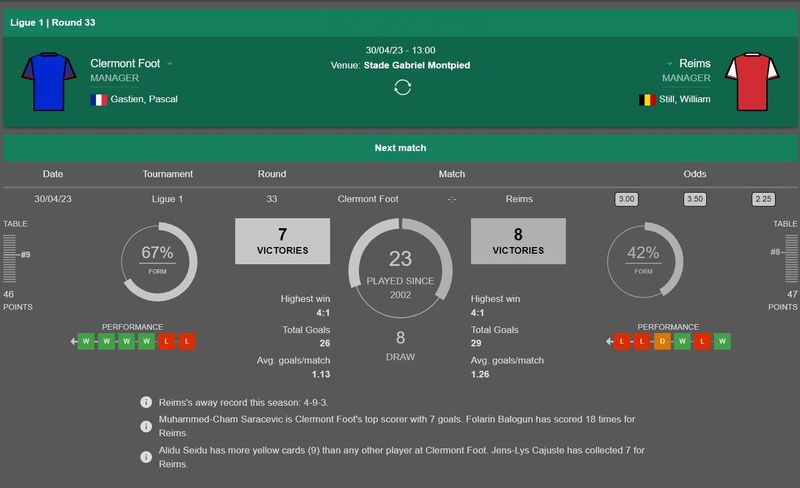This screenshot has height=488, width=800.
Task: Click the Tournament column header
Action: (167, 174)
